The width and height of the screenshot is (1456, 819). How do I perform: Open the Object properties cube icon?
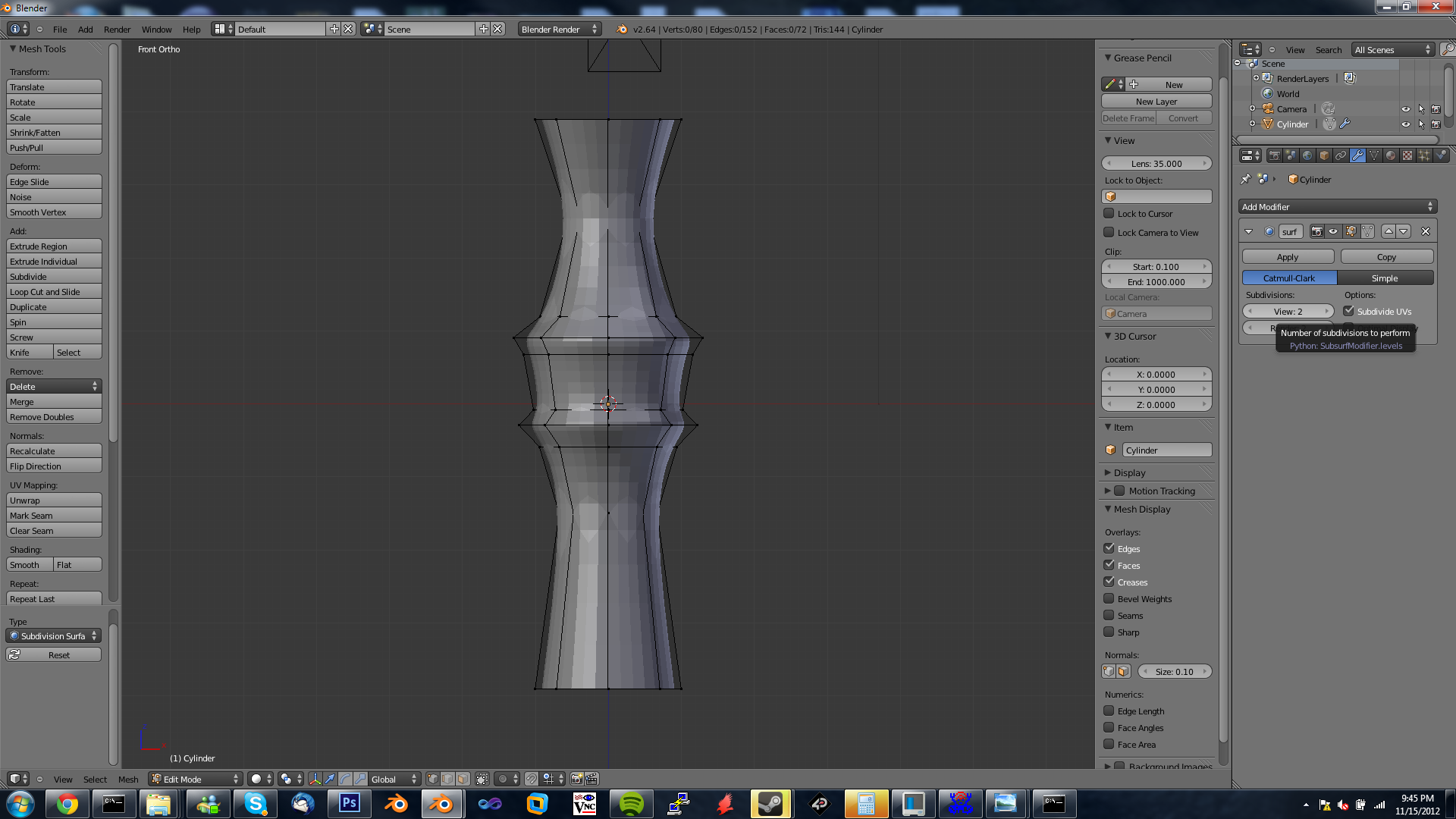click(x=1324, y=155)
